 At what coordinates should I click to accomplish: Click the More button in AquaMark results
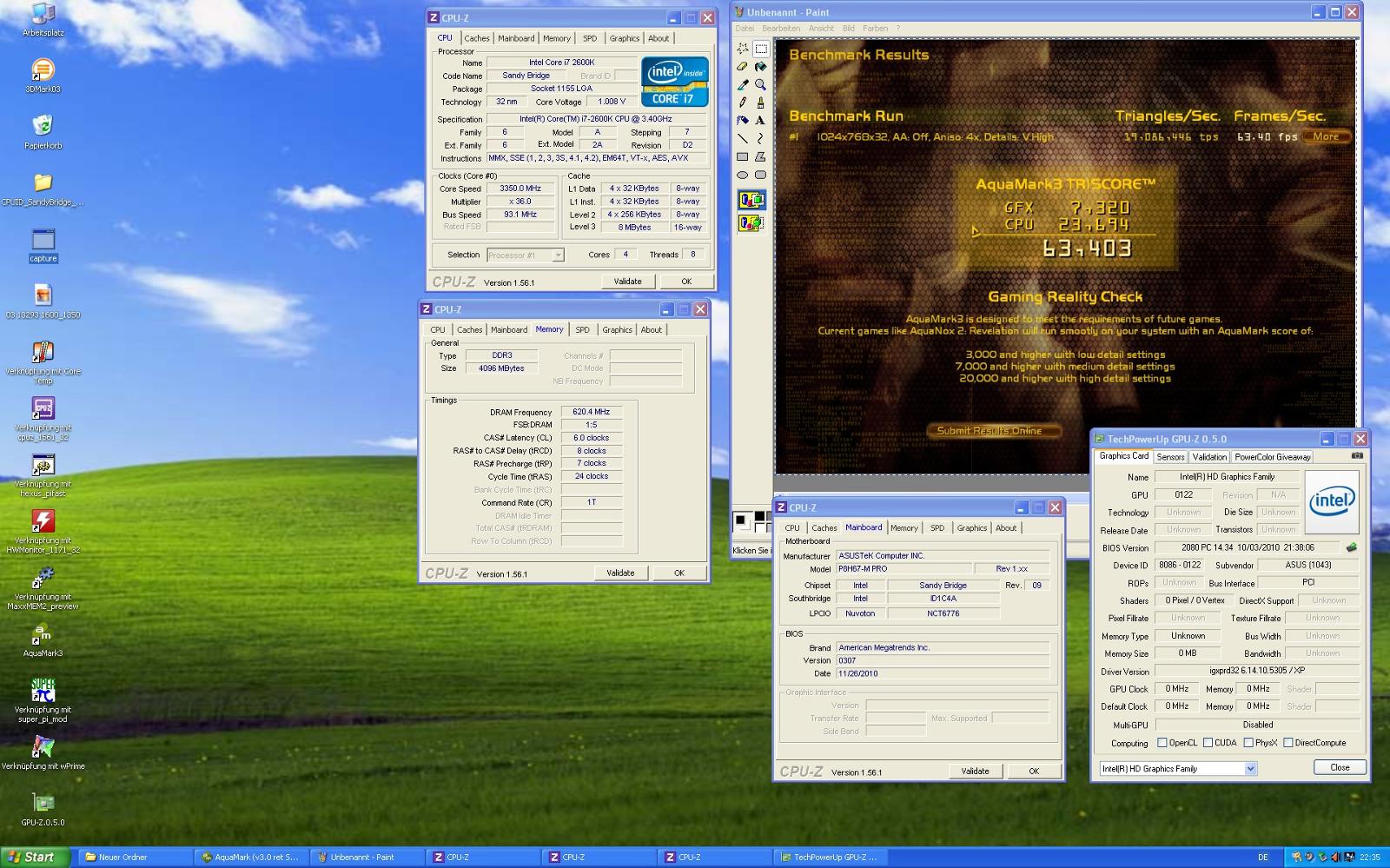point(1326,136)
